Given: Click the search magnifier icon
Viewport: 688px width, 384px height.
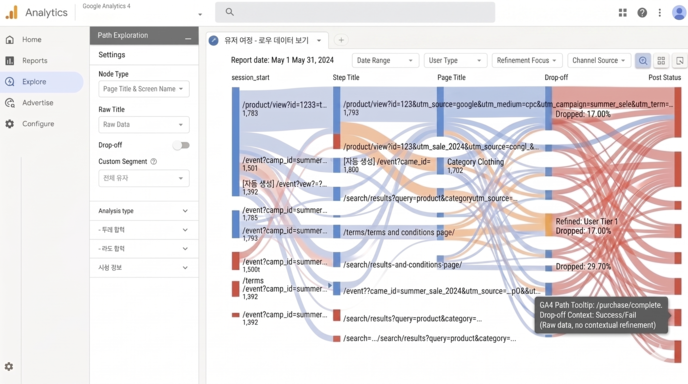Looking at the screenshot, I should pyautogui.click(x=229, y=12).
